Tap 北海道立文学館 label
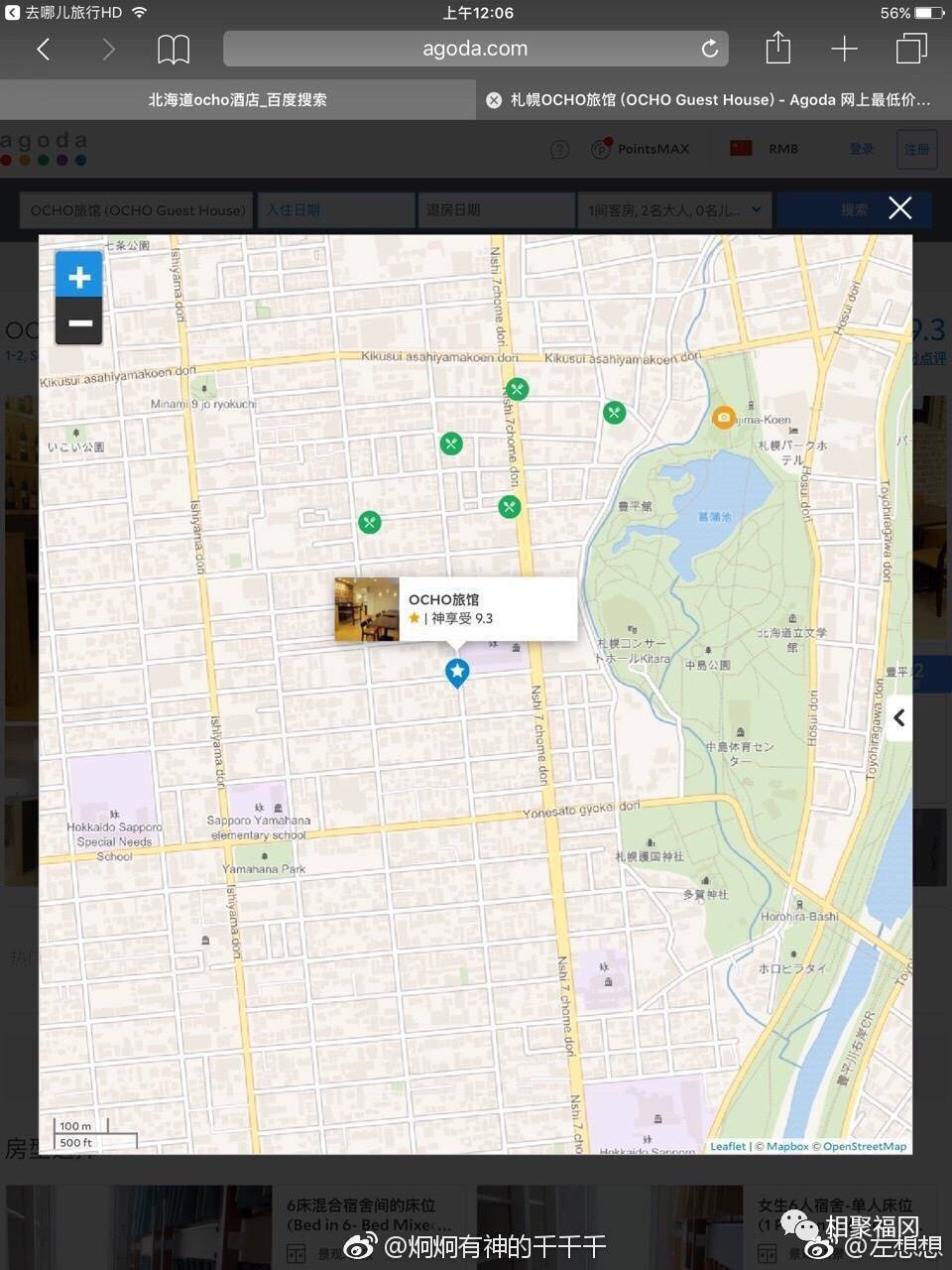 coord(791,639)
